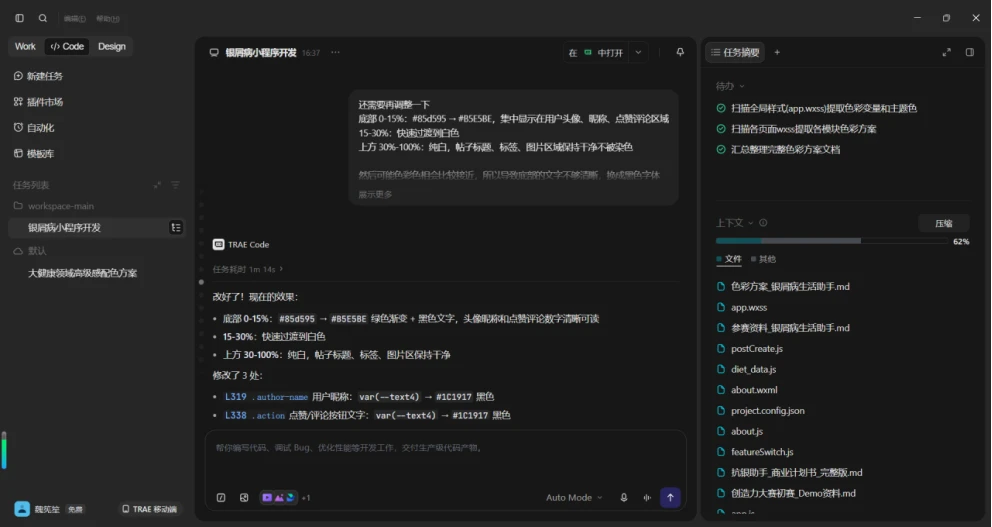
Task: Open L338 .action code link
Action: (255, 416)
